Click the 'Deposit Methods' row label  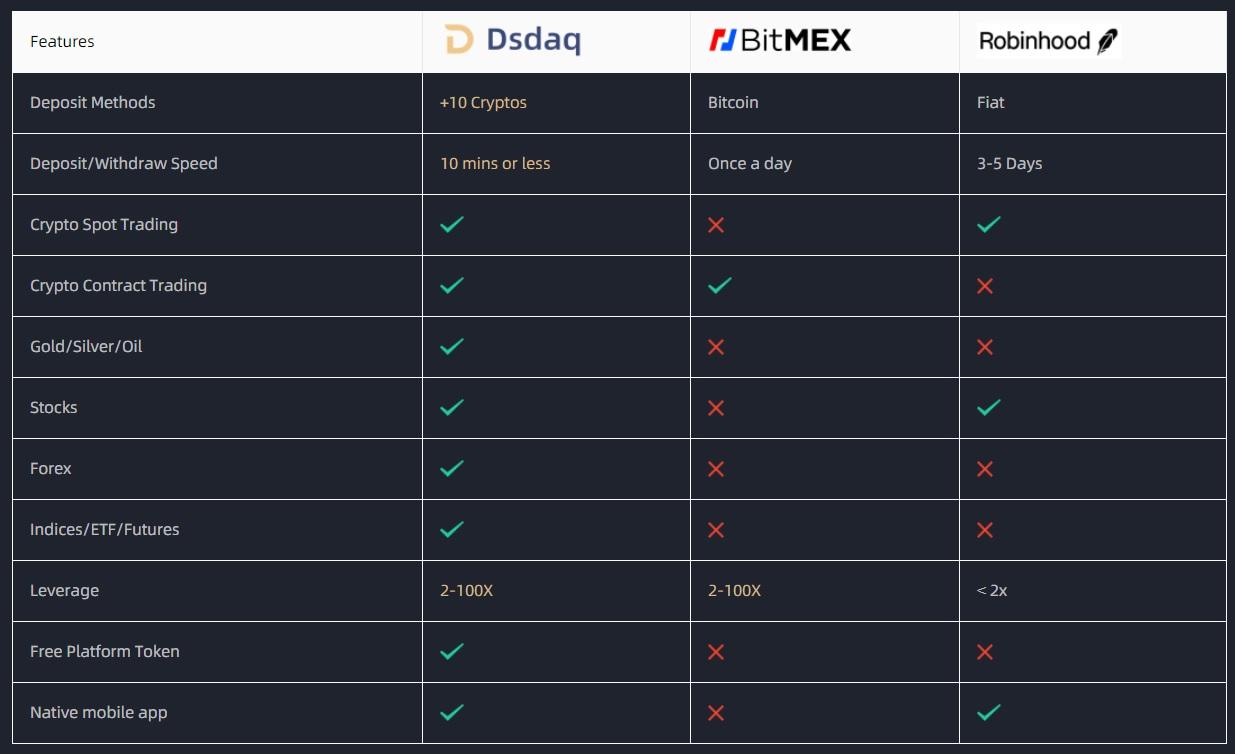click(x=93, y=102)
